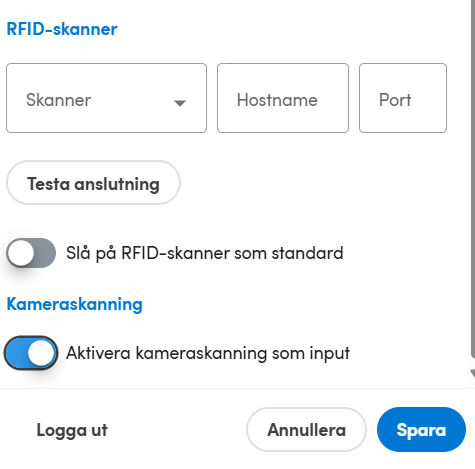Click the Skanner dropdown arrow icon

(180, 103)
